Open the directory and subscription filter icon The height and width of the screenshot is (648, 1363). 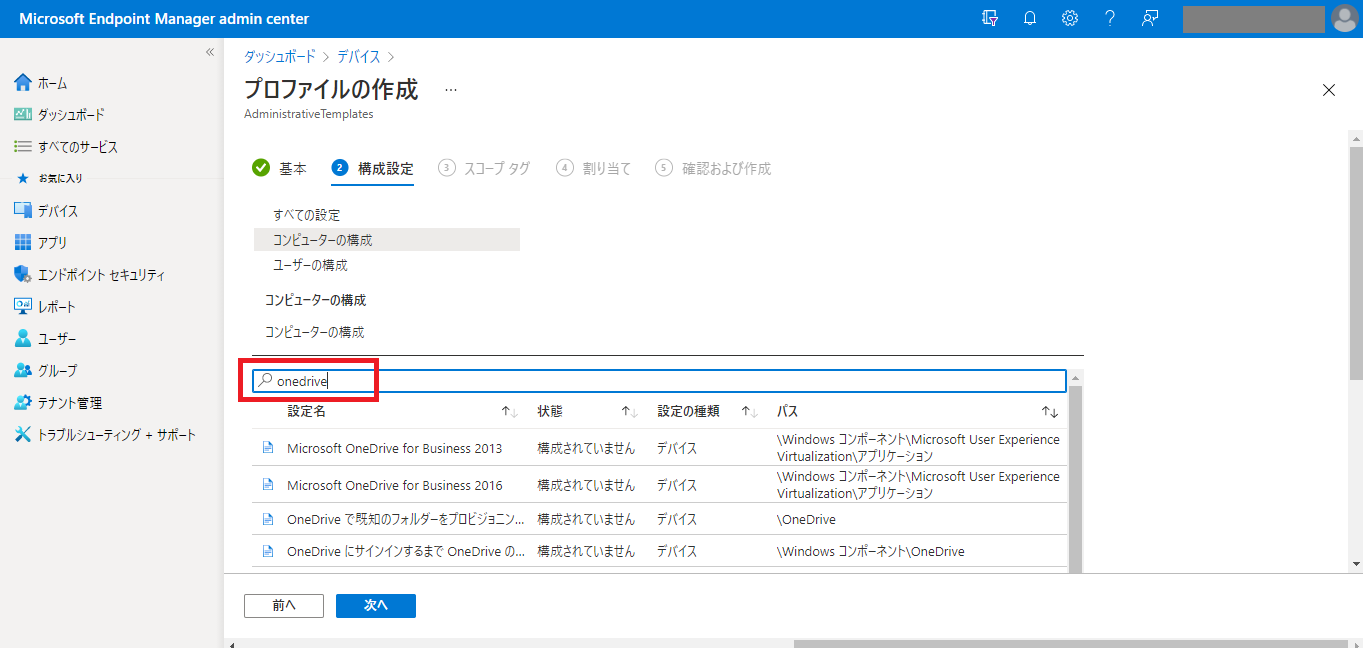tap(990, 19)
